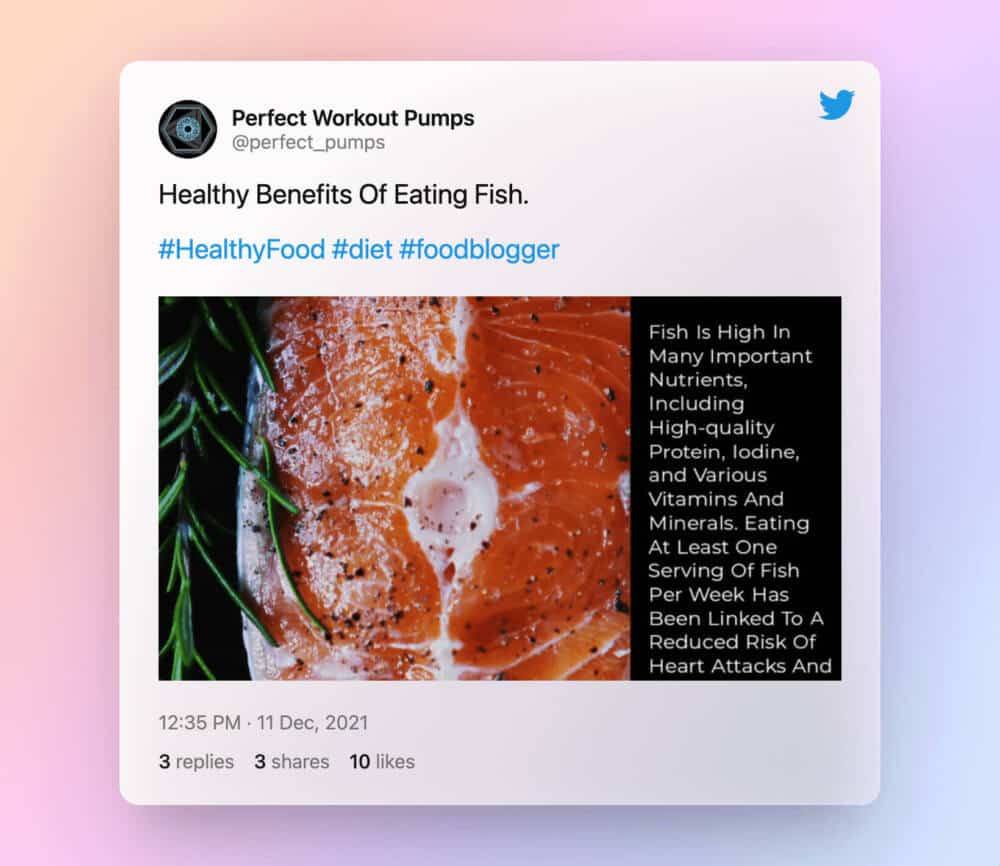Click the "Fish Is High In" caption line
Image resolution: width=1000 pixels, height=866 pixels.
click(x=719, y=332)
